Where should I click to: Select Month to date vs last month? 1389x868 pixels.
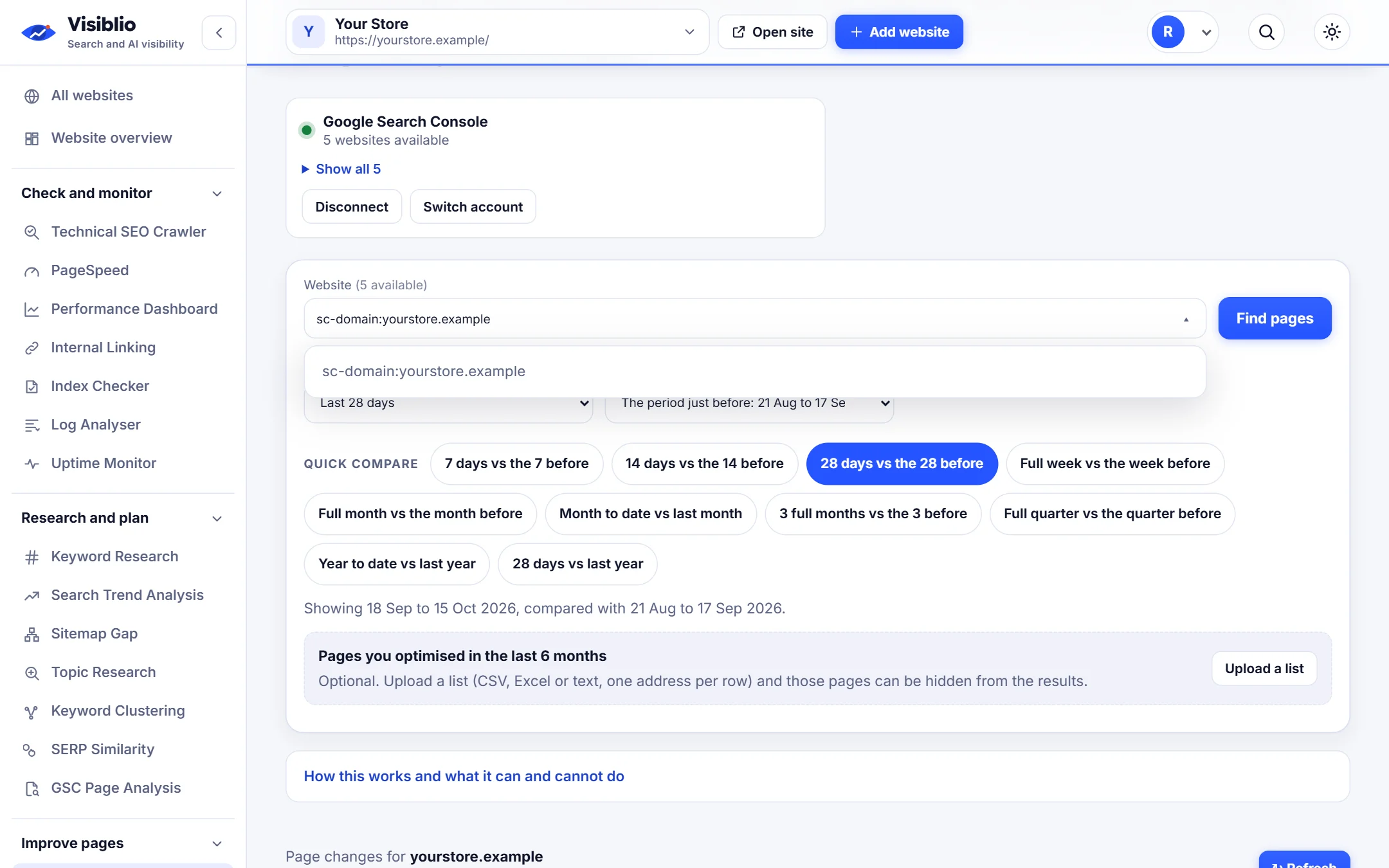click(650, 514)
